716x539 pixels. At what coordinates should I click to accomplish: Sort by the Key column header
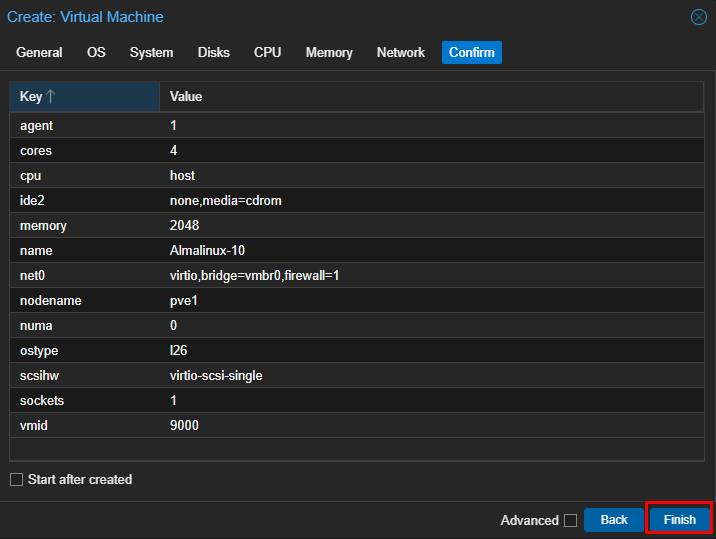pos(84,96)
